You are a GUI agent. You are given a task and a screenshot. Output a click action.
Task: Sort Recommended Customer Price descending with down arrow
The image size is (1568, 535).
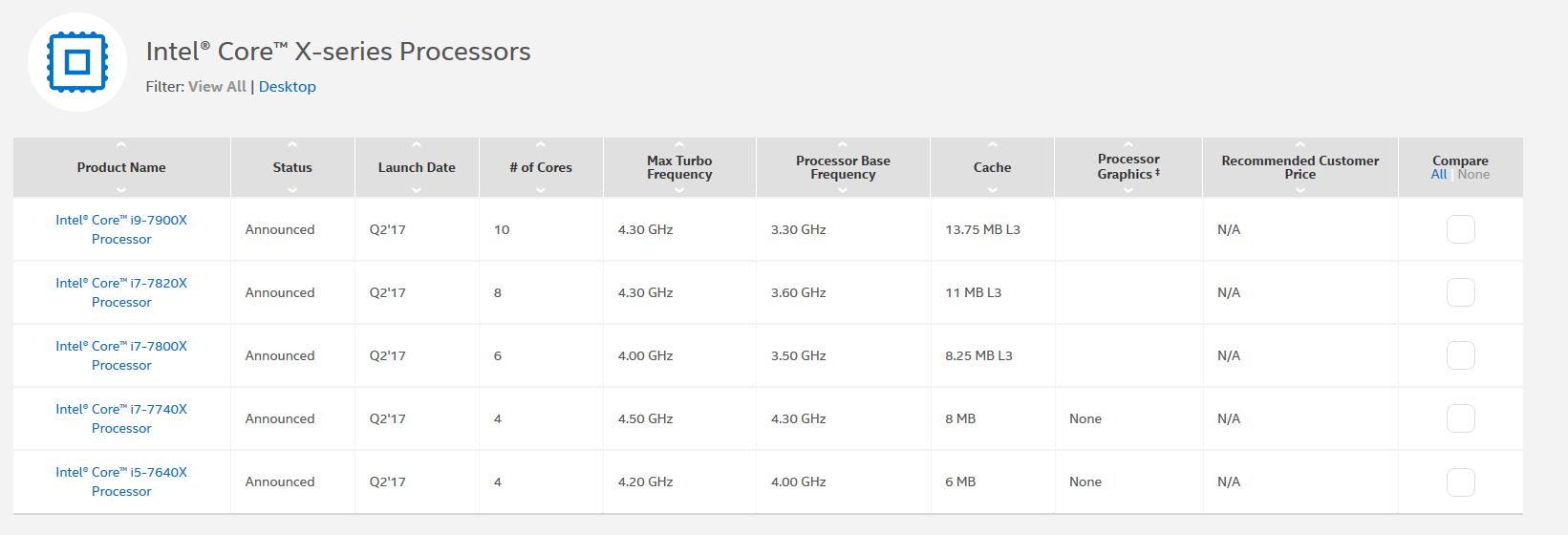[1300, 189]
